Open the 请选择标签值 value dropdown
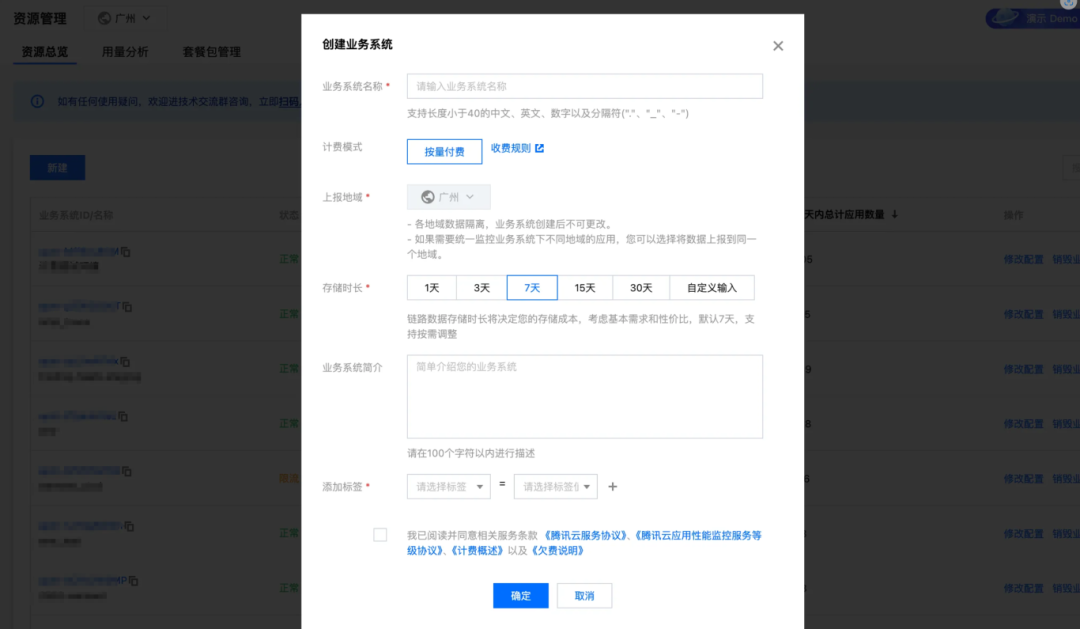Screen dimensions: 1080x629 click(x=555, y=486)
